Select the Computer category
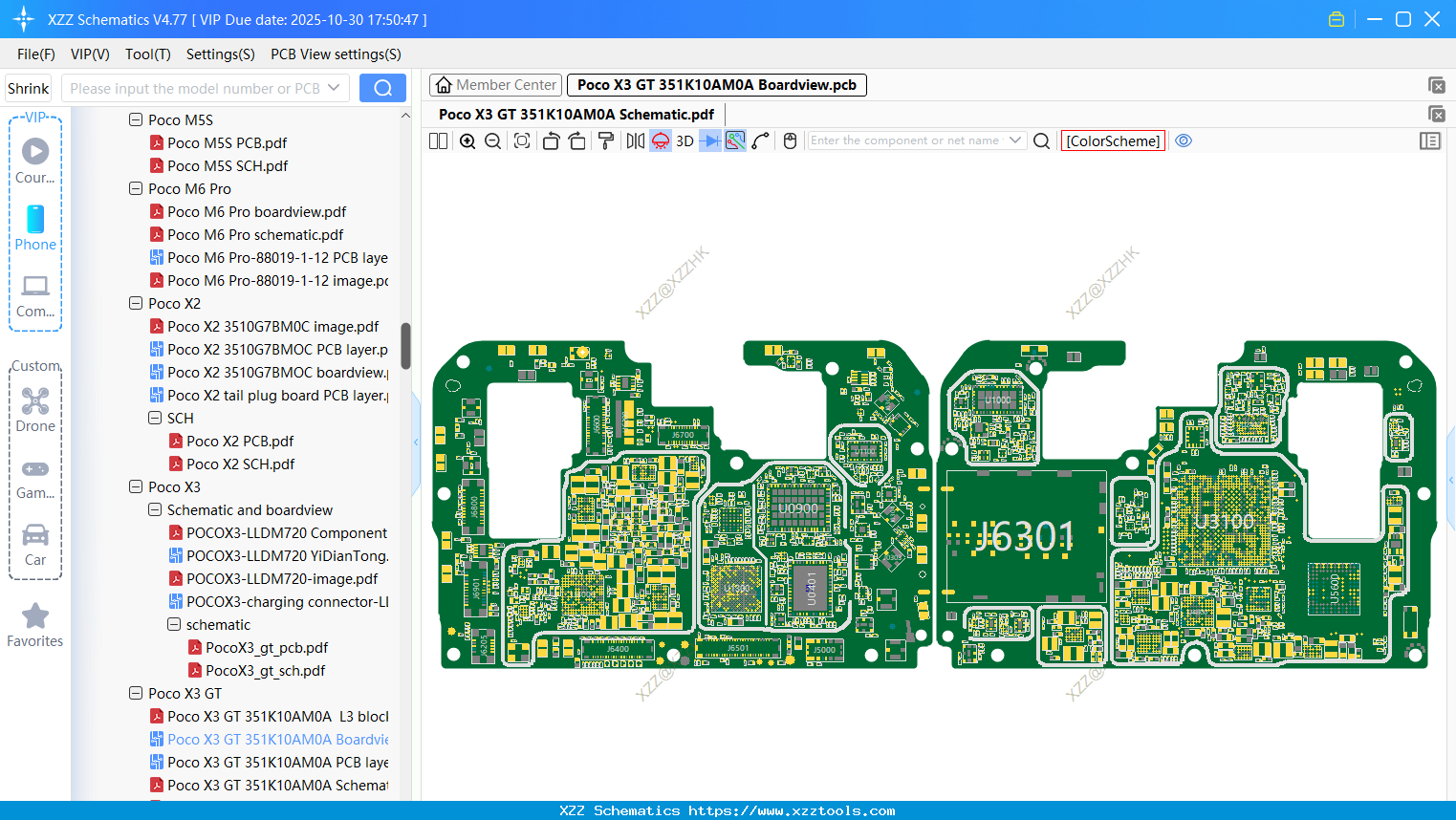 tap(35, 294)
